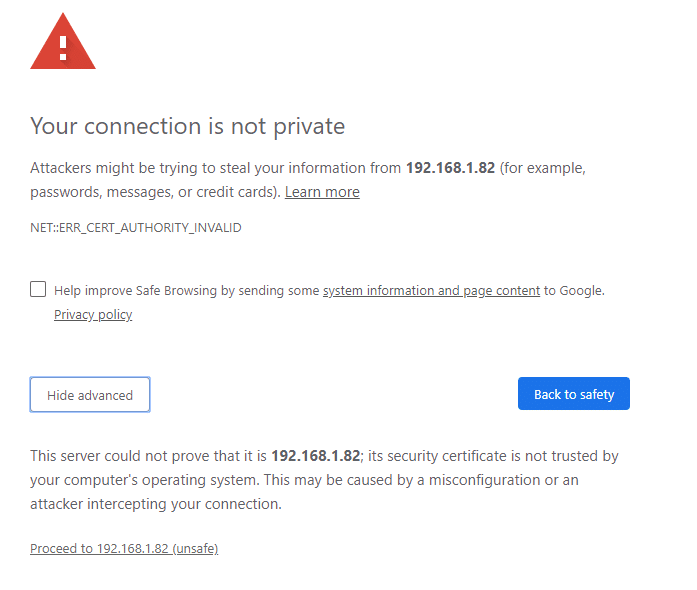Click the 'Help improve Safe Browsing' label text
Viewport: 697px width, 590px height.
pos(187,291)
